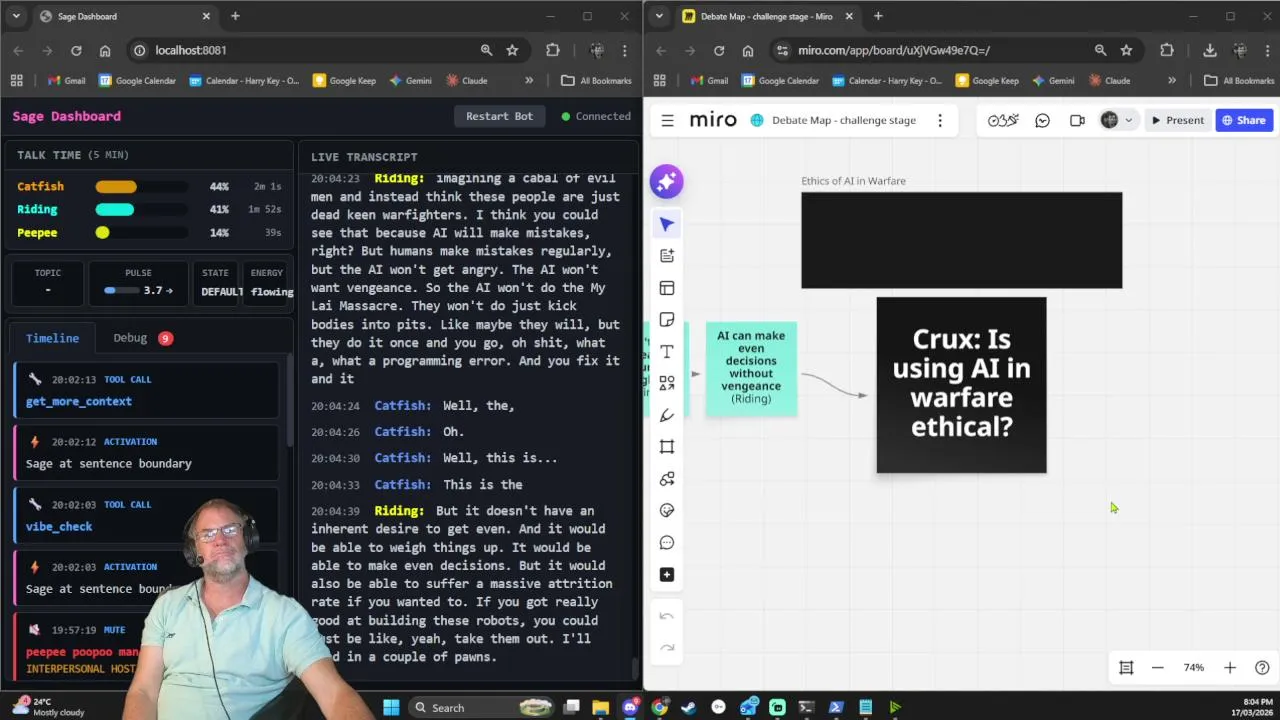Click Miro zoom level 74% value

(x=1193, y=667)
